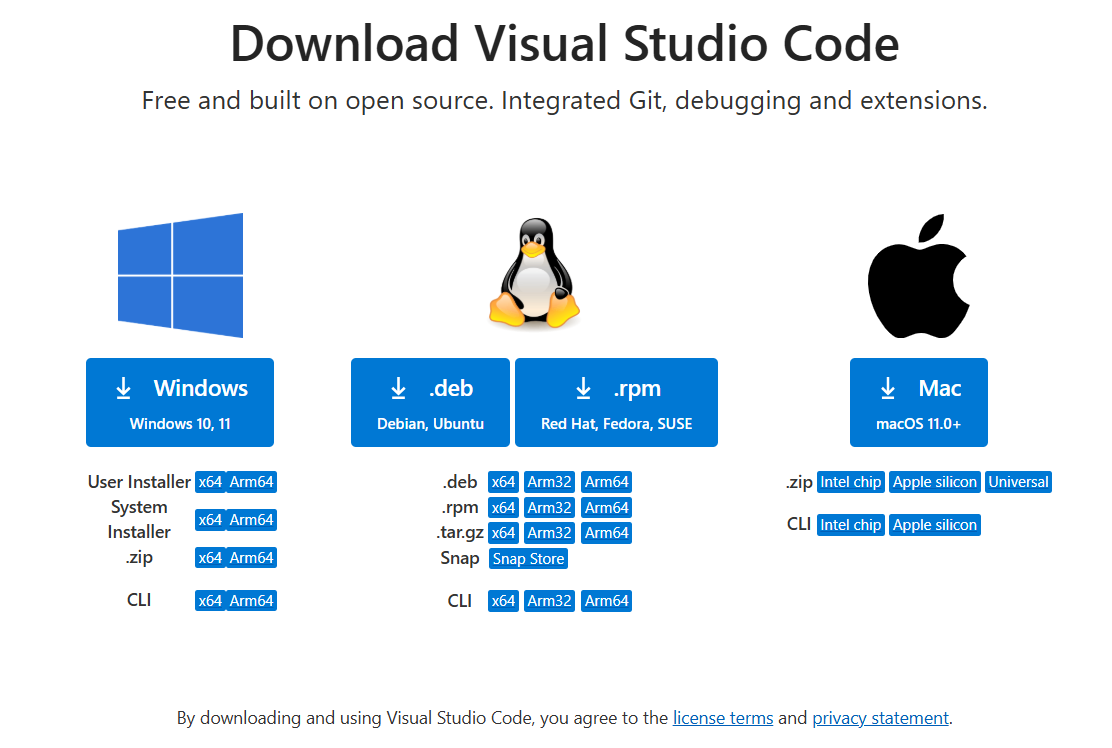Image resolution: width=1112 pixels, height=748 pixels.
Task: Download the .rpm package for Red Hat
Action: click(x=616, y=402)
